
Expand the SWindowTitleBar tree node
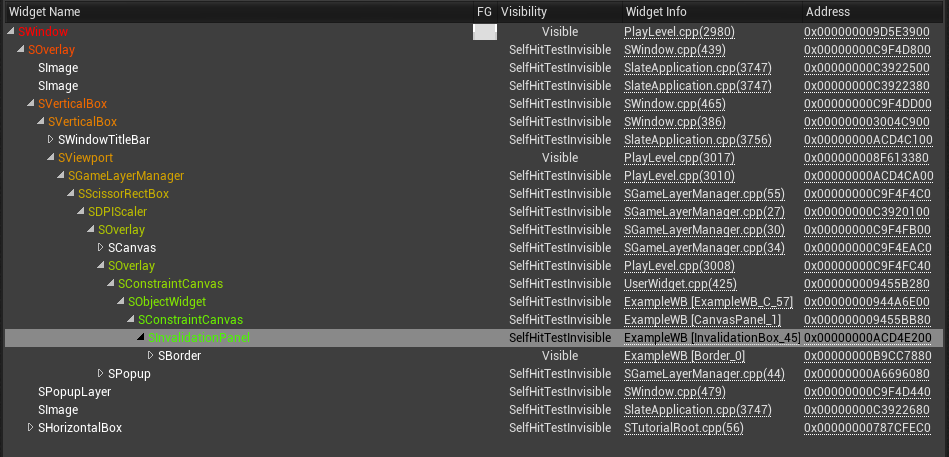click(51, 140)
